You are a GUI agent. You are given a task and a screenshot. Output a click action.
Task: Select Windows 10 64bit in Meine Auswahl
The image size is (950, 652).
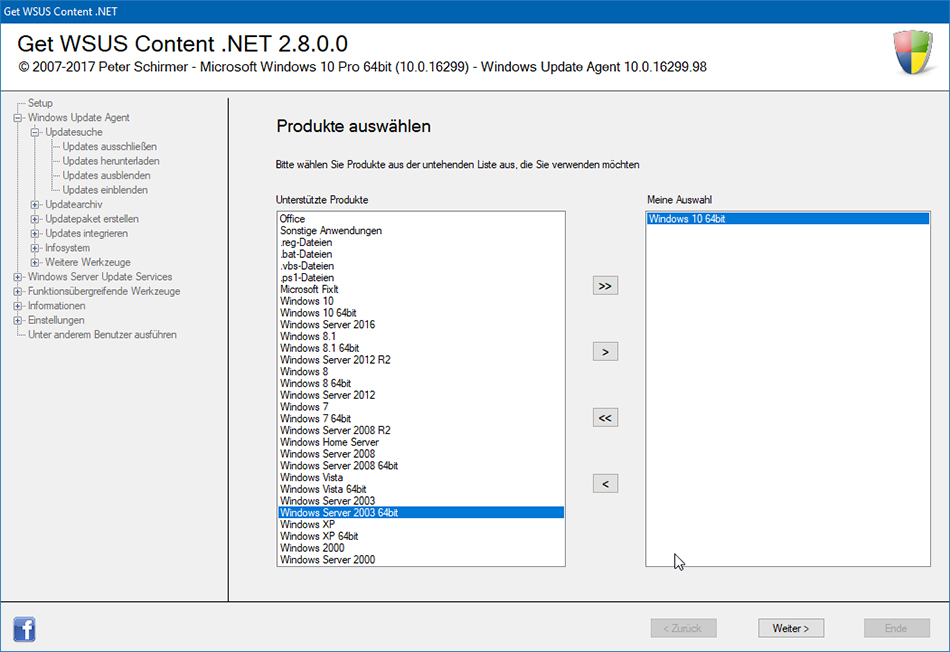[788, 219]
